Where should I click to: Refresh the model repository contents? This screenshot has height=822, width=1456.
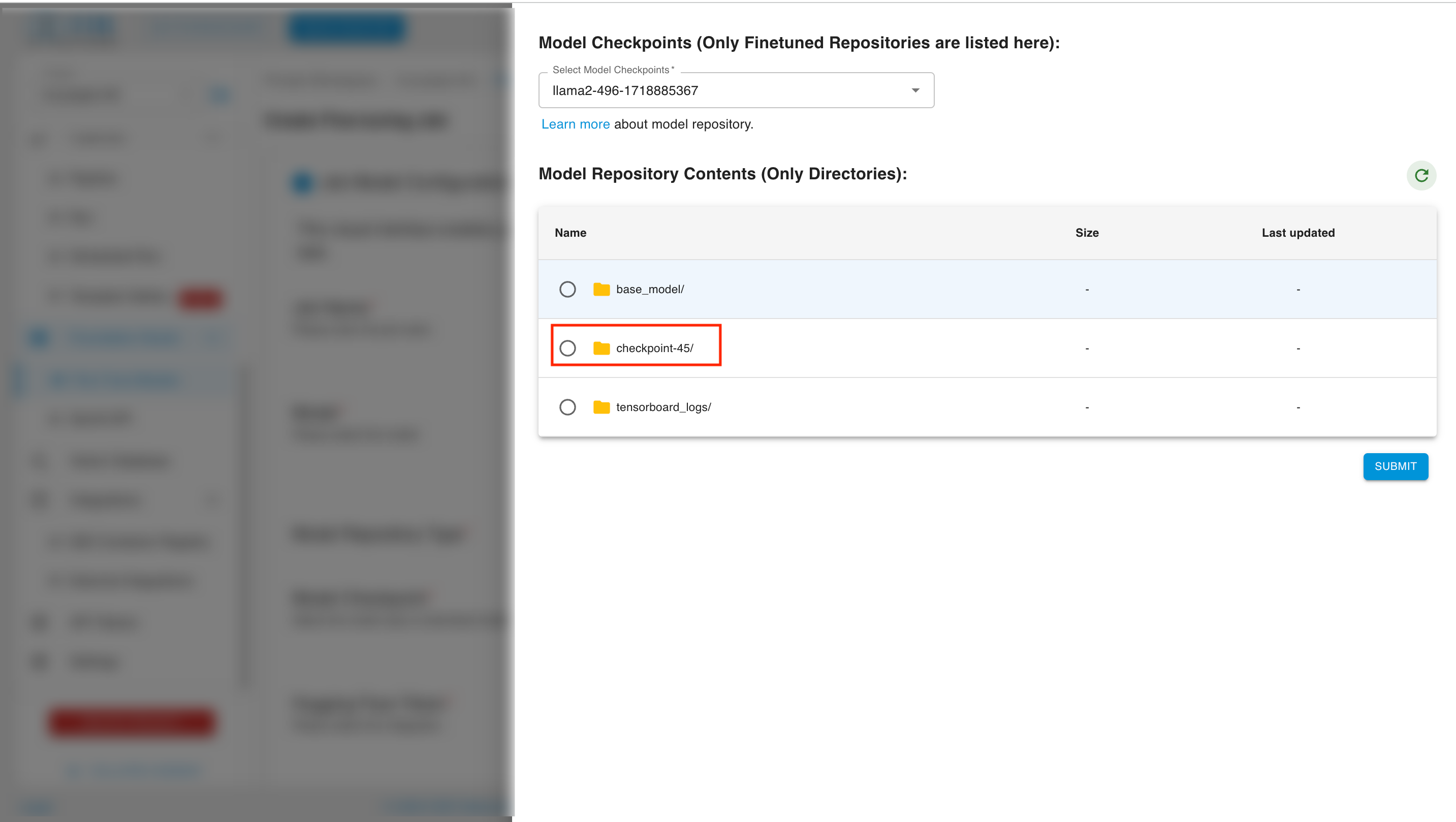point(1421,175)
